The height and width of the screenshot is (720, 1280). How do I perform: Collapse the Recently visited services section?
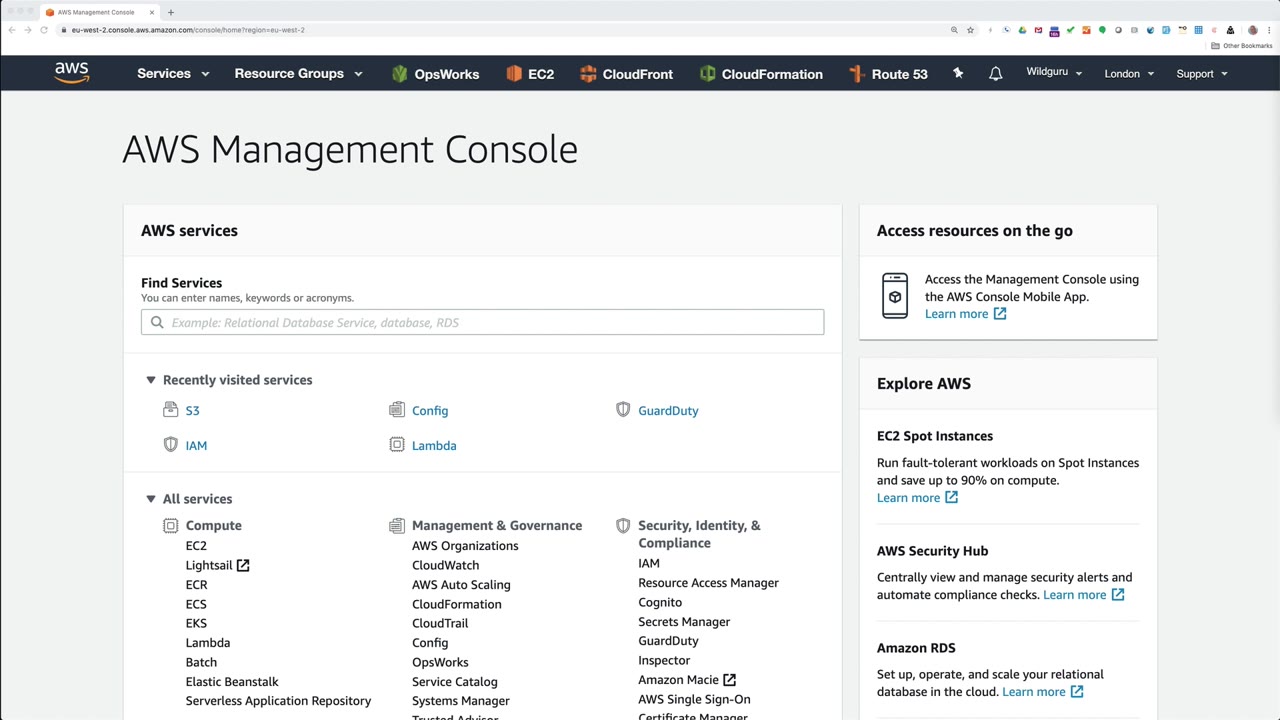(151, 380)
